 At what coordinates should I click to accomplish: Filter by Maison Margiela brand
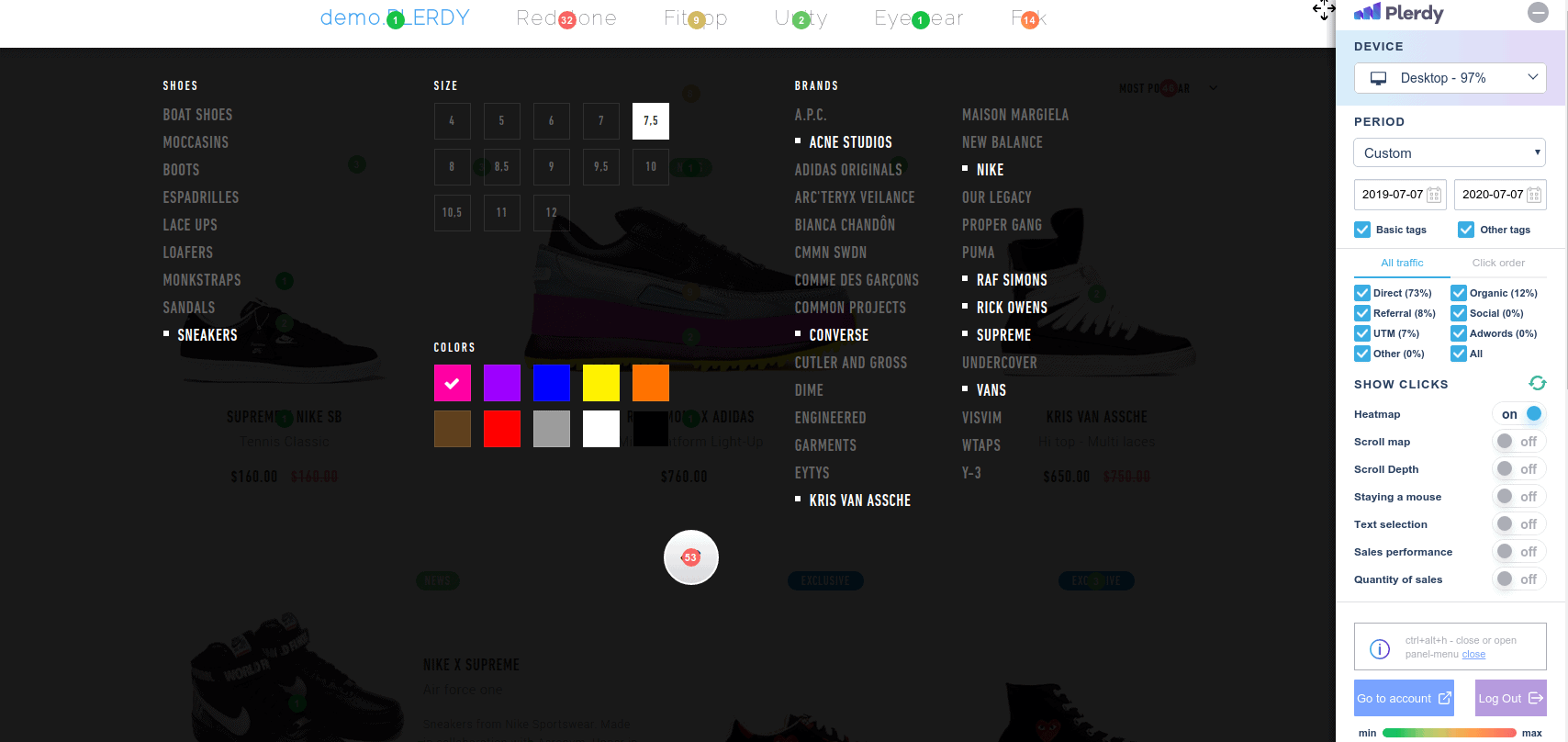pyautogui.click(x=1015, y=115)
